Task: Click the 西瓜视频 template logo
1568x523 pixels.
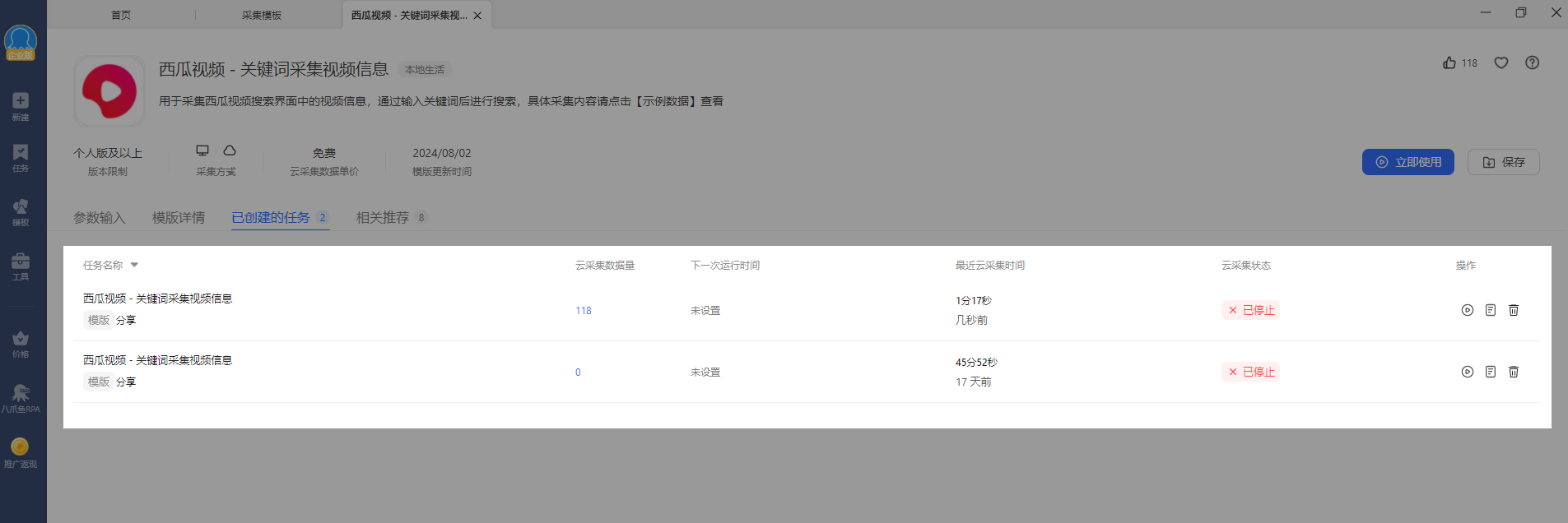Action: tap(109, 90)
